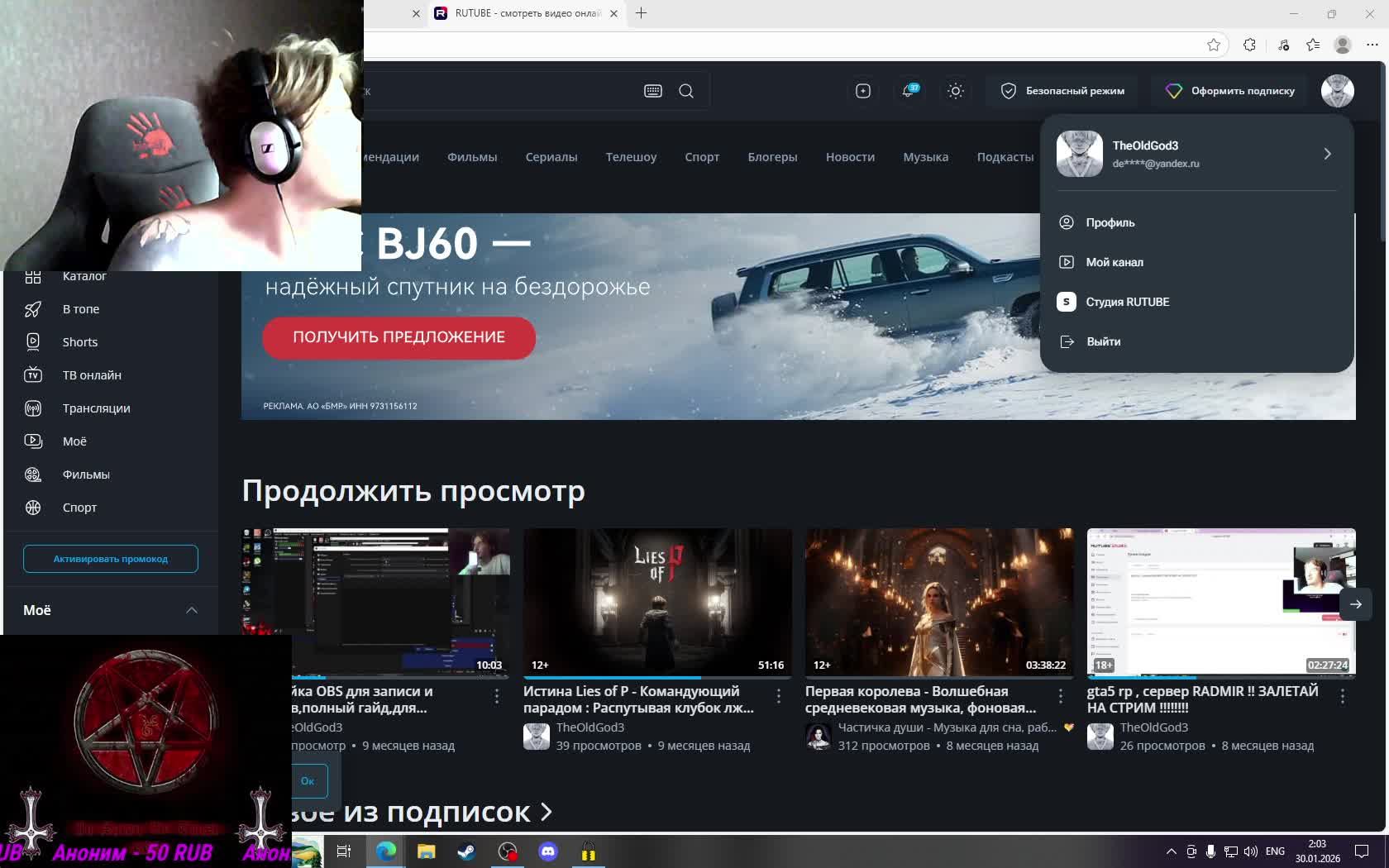Image resolution: width=1389 pixels, height=868 pixels.
Task: Open the В топе rocket icon
Action: pyautogui.click(x=33, y=309)
